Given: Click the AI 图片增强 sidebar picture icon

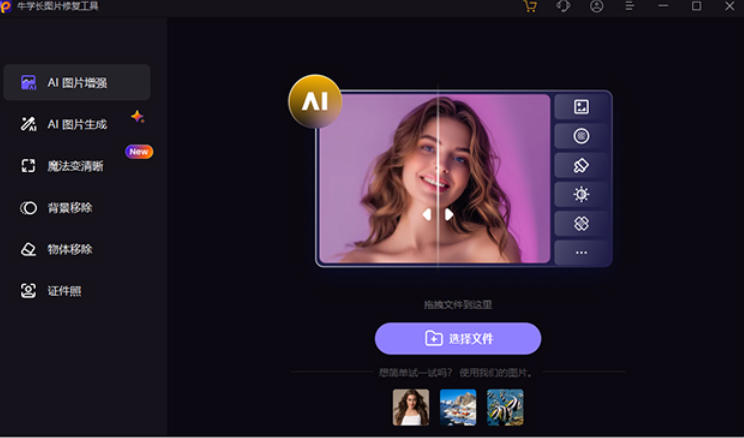Looking at the screenshot, I should (28, 83).
